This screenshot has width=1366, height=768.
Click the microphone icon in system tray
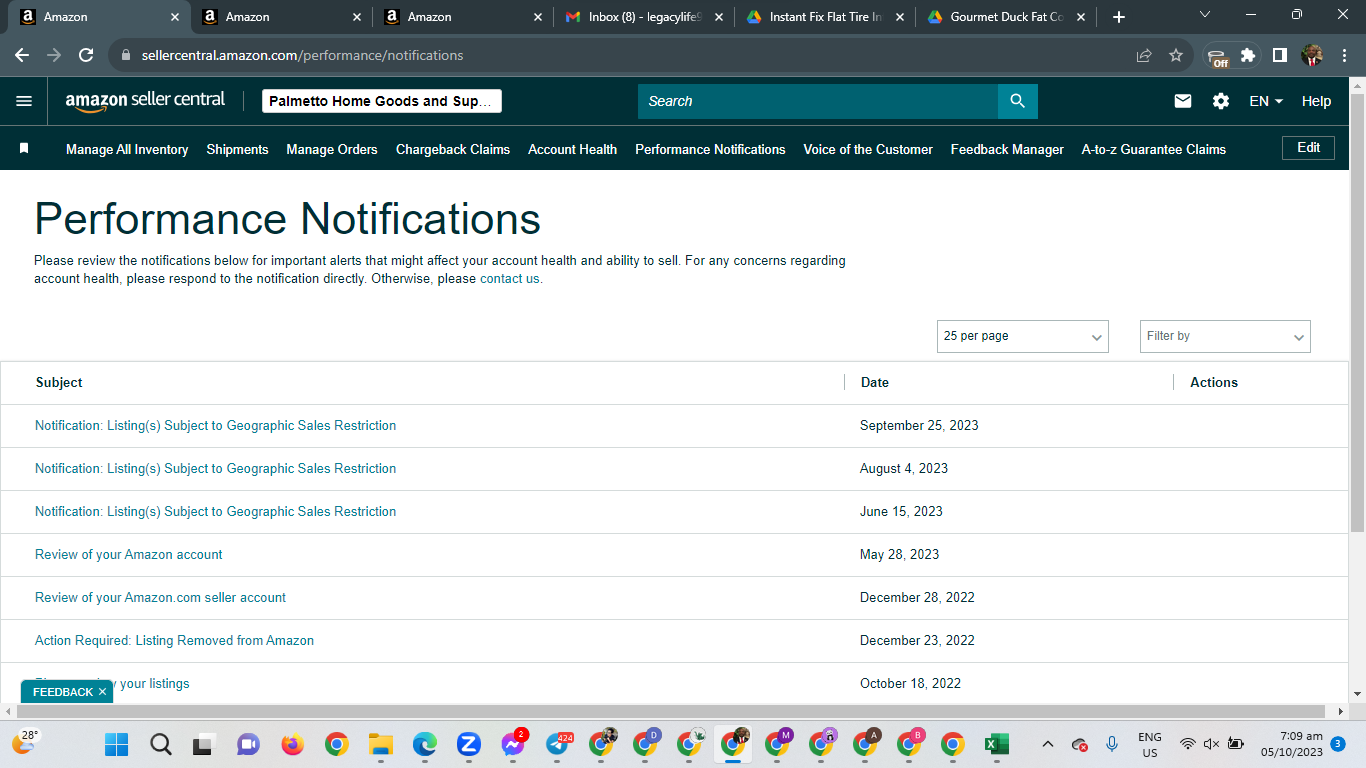point(1112,744)
